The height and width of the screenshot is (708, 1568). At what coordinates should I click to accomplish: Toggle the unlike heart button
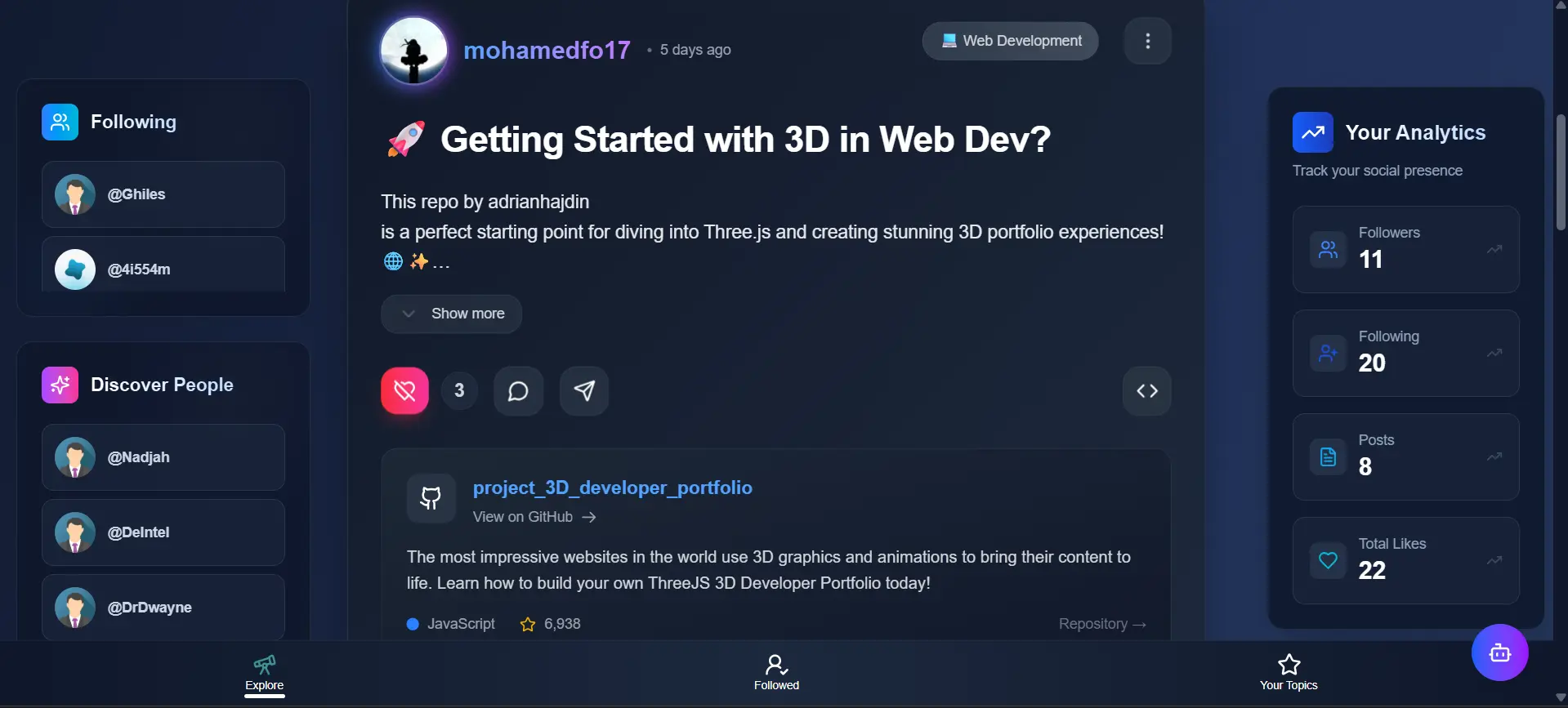tap(404, 390)
